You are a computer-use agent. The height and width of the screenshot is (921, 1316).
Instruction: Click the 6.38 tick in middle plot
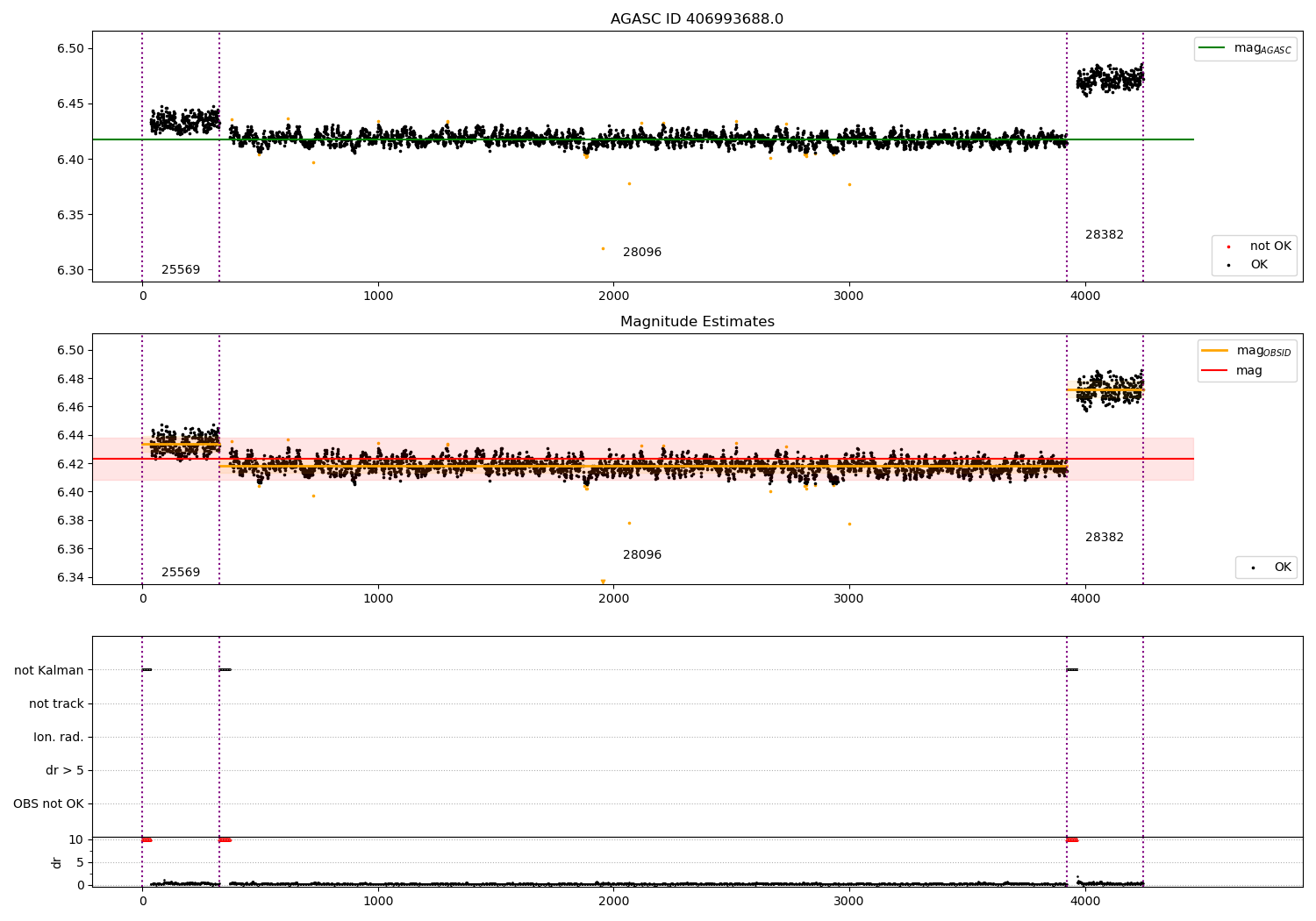(68, 521)
